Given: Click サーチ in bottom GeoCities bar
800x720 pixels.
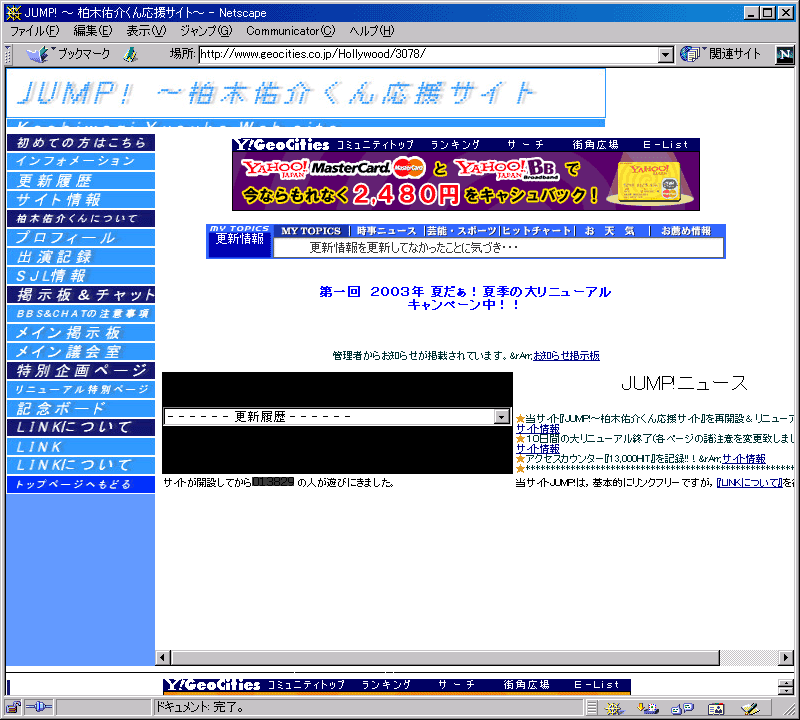Looking at the screenshot, I should (x=457, y=685).
